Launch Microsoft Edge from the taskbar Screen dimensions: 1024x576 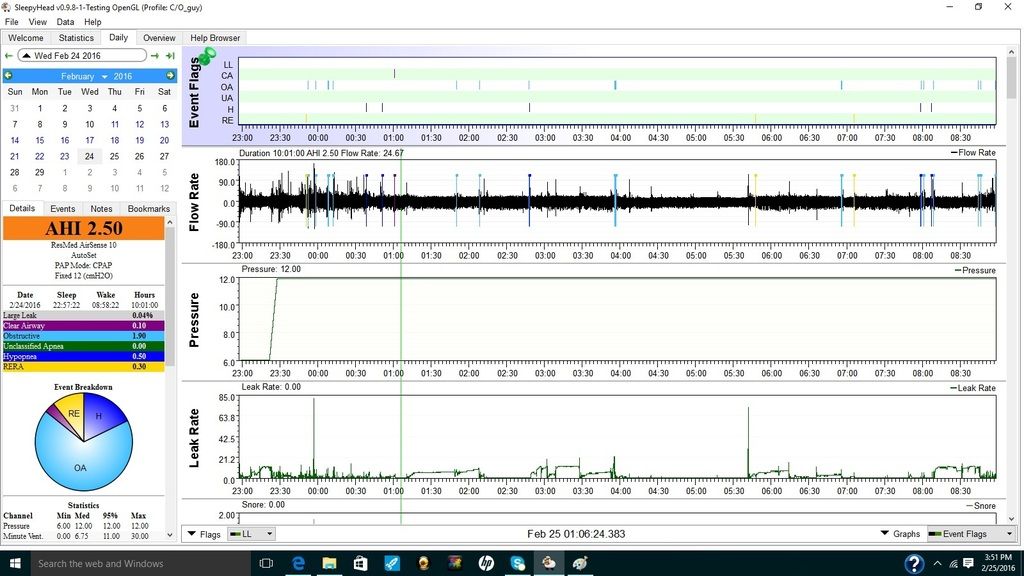(x=298, y=563)
